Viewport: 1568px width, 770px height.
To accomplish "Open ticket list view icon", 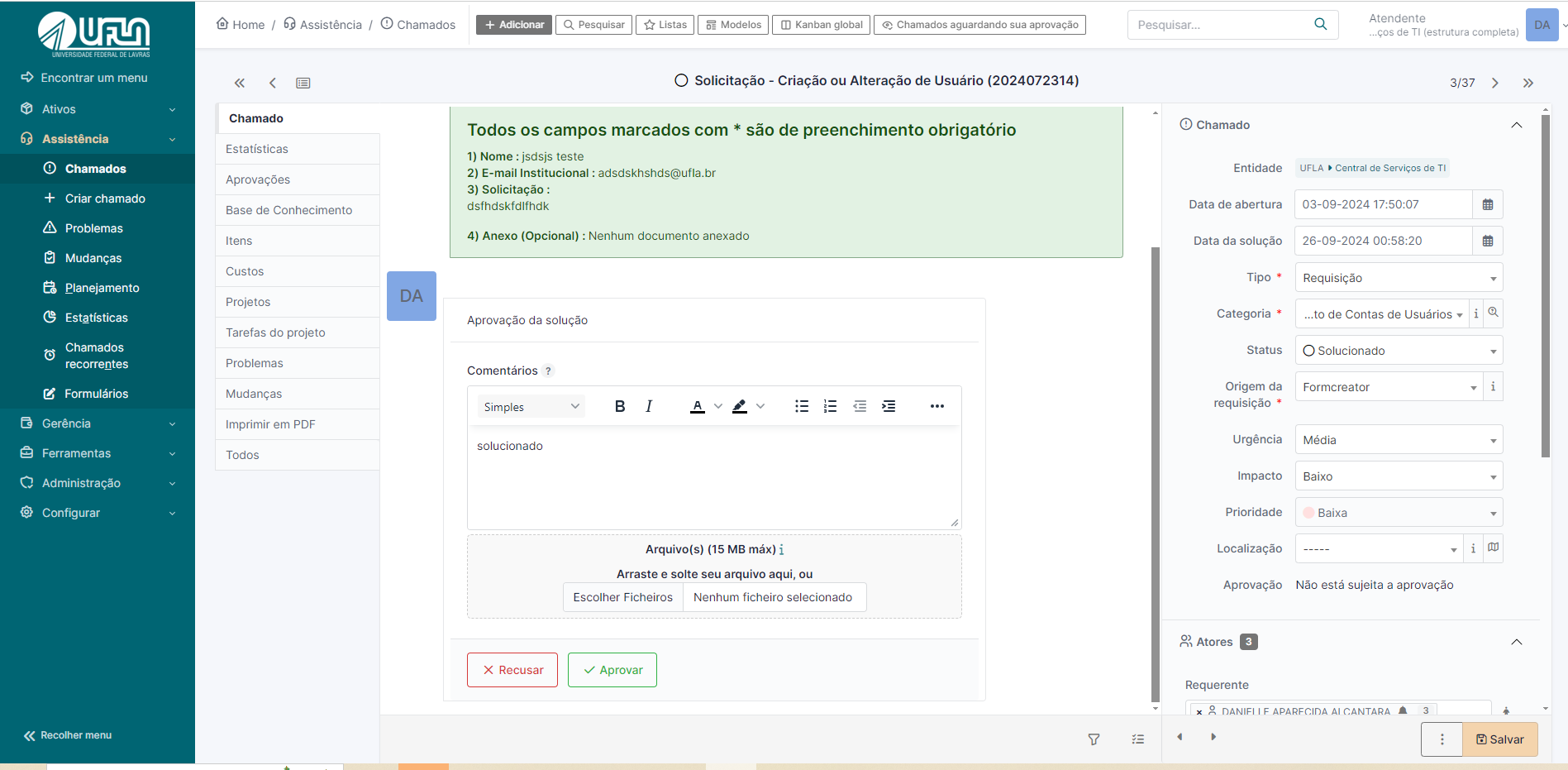I will click(x=303, y=83).
